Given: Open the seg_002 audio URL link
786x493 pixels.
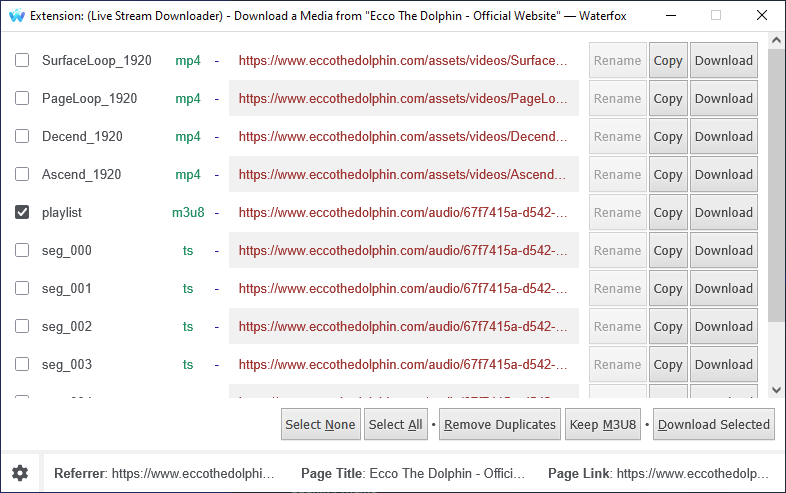Looking at the screenshot, I should tap(403, 326).
